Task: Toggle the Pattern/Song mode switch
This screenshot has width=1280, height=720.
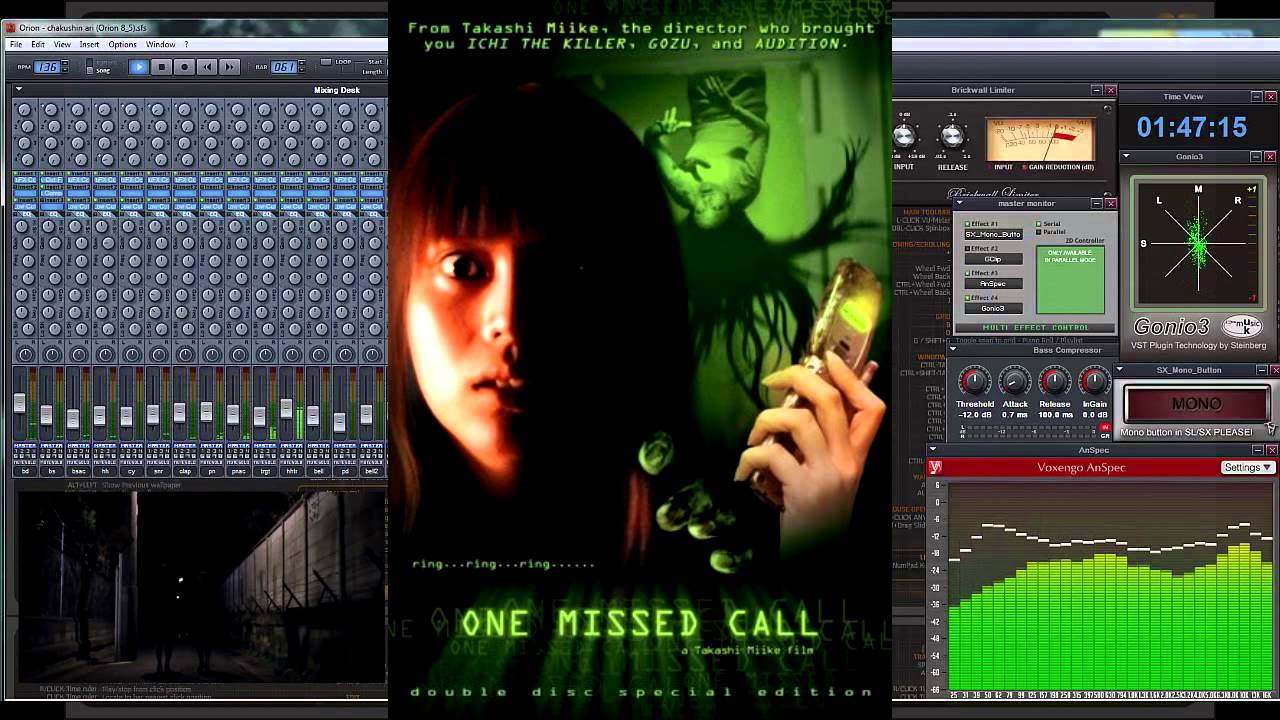Action: (x=90, y=67)
